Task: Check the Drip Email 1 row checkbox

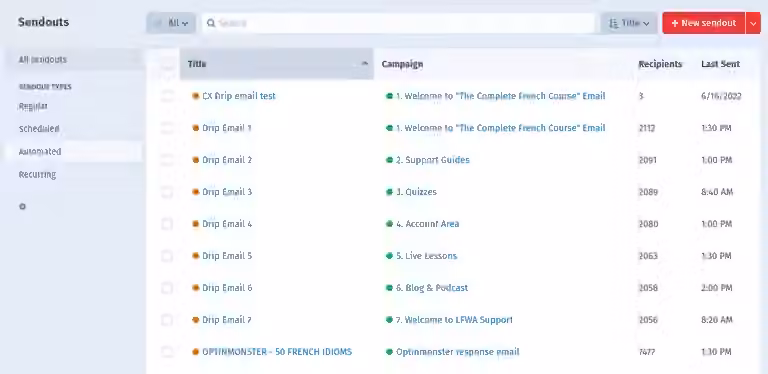Action: tap(167, 128)
